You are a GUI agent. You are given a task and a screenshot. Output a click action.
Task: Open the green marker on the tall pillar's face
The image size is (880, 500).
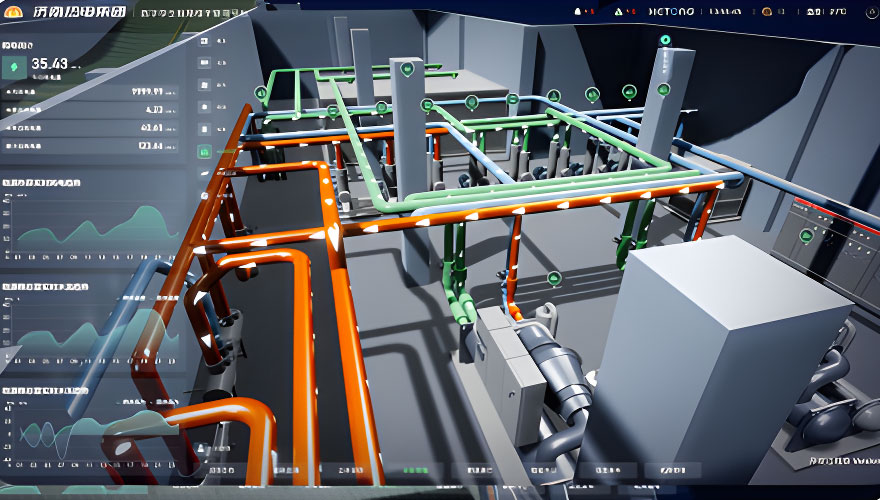click(x=663, y=89)
